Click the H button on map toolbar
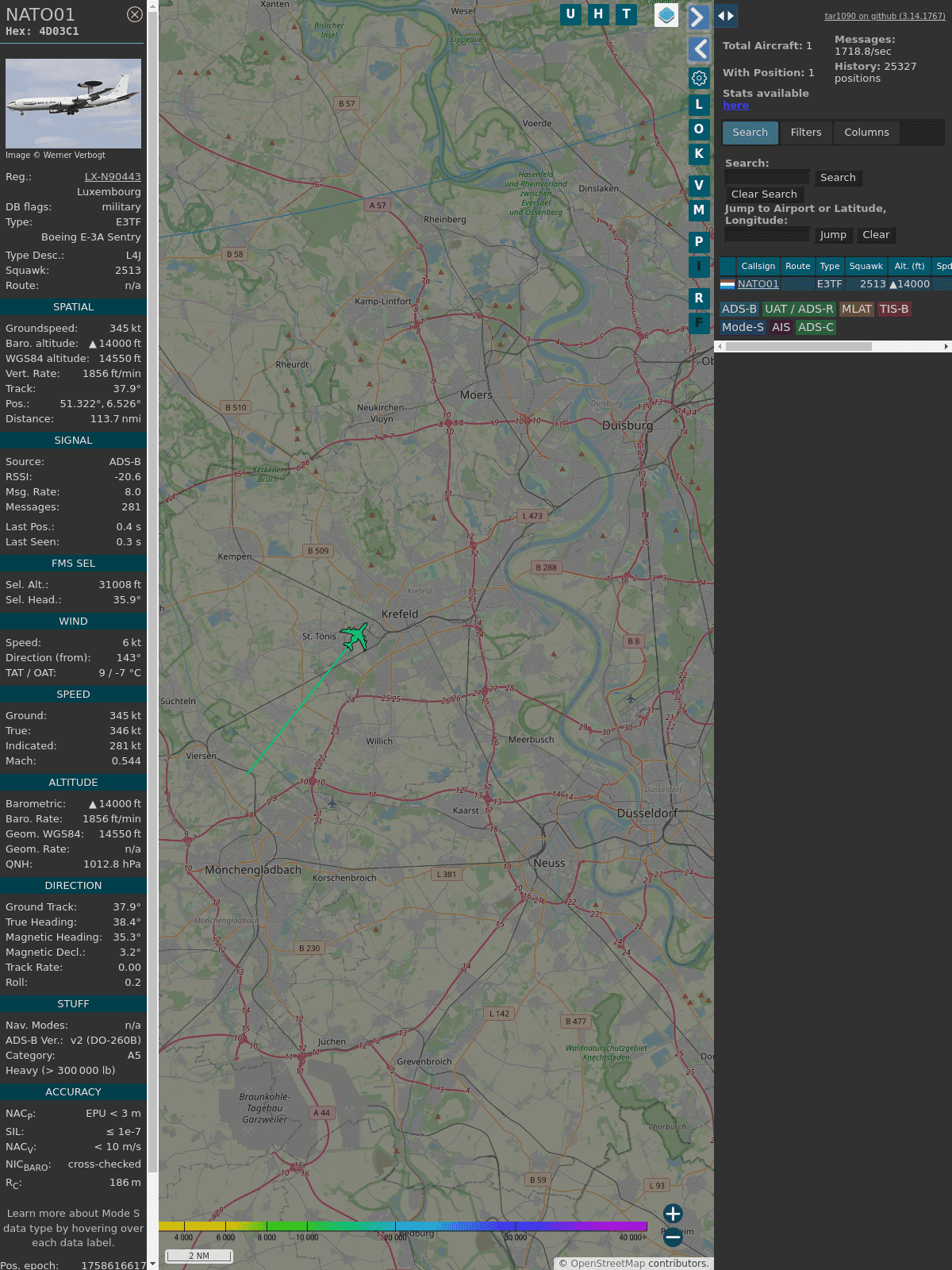This screenshot has height=1270, width=952. 598,14
